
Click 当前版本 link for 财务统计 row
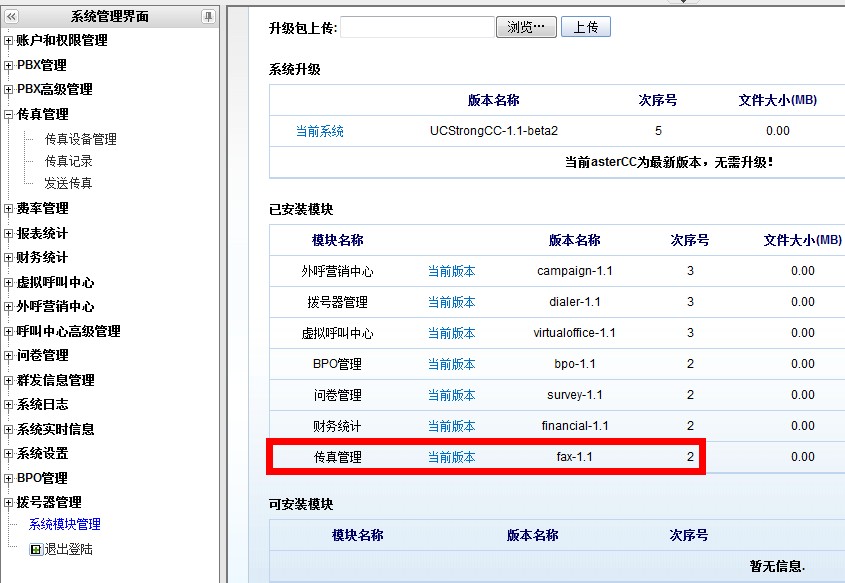coord(451,426)
